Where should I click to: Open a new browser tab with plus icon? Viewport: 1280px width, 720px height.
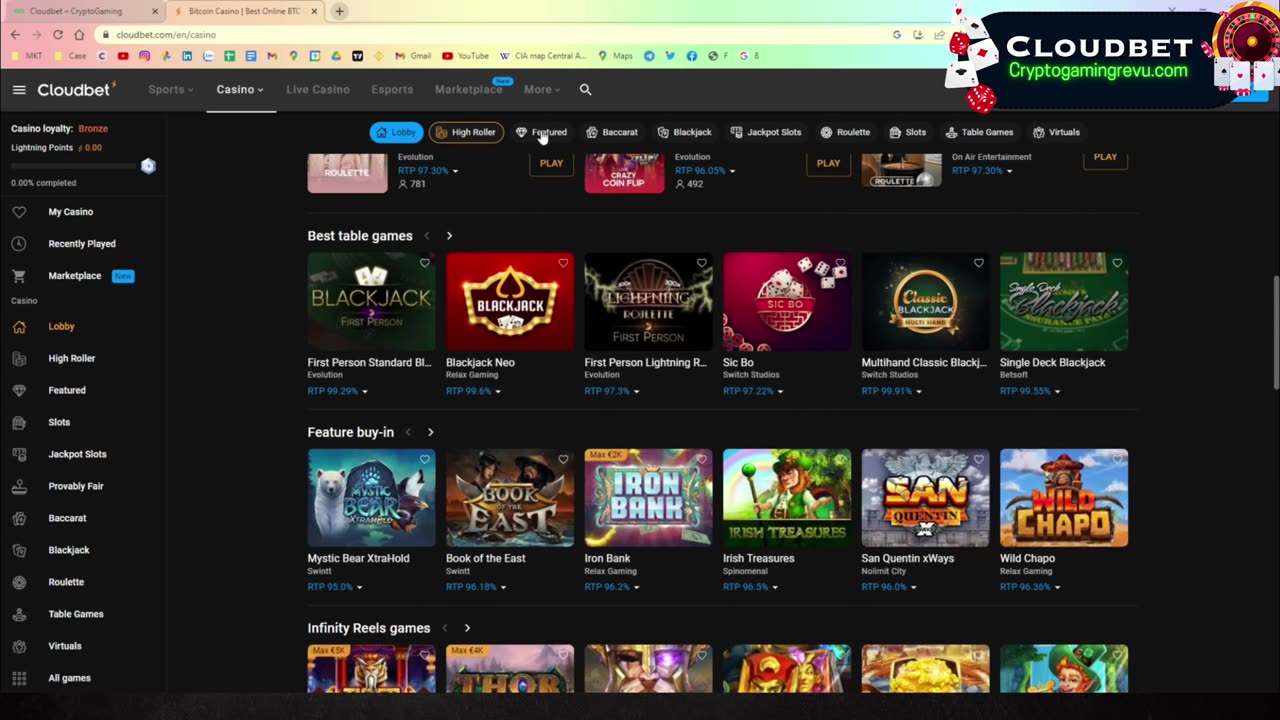[339, 11]
